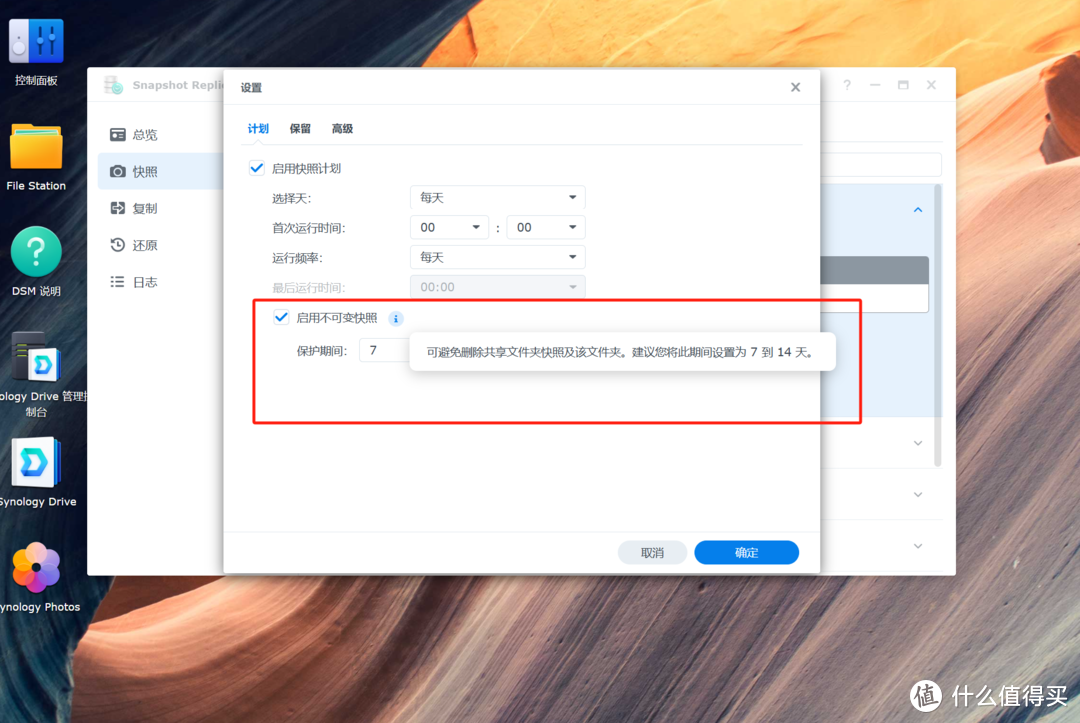Launch Synology Photos
This screenshot has height=723, width=1080.
(38, 568)
